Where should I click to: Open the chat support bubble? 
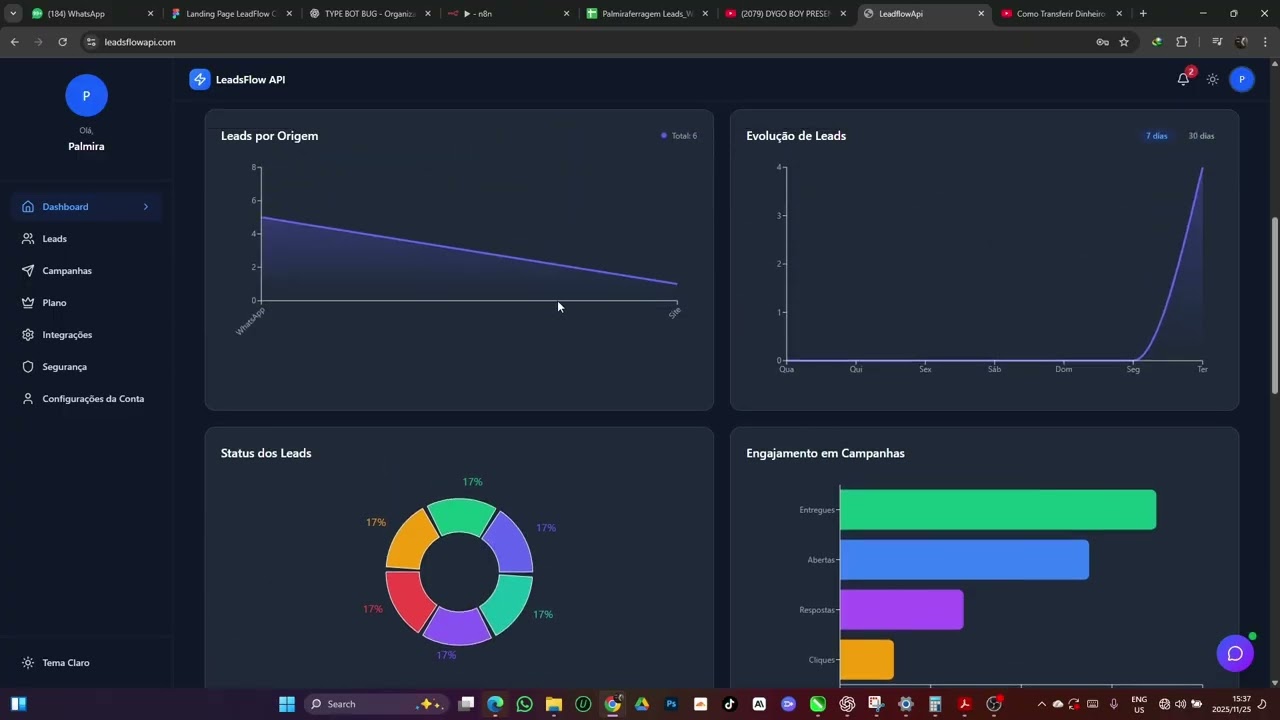[1235, 653]
